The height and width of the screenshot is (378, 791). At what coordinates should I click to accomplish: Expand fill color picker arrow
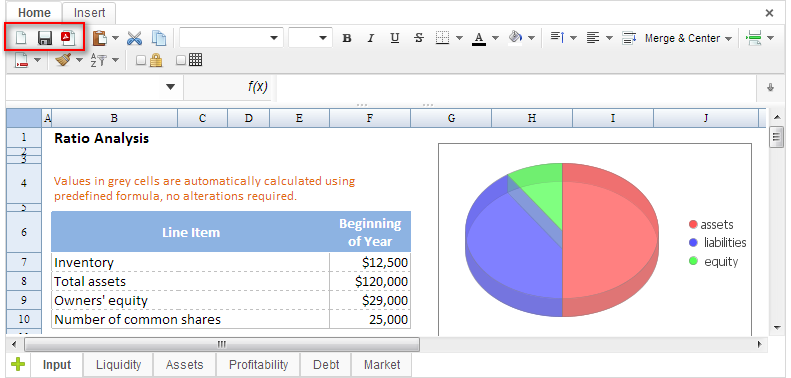point(531,38)
